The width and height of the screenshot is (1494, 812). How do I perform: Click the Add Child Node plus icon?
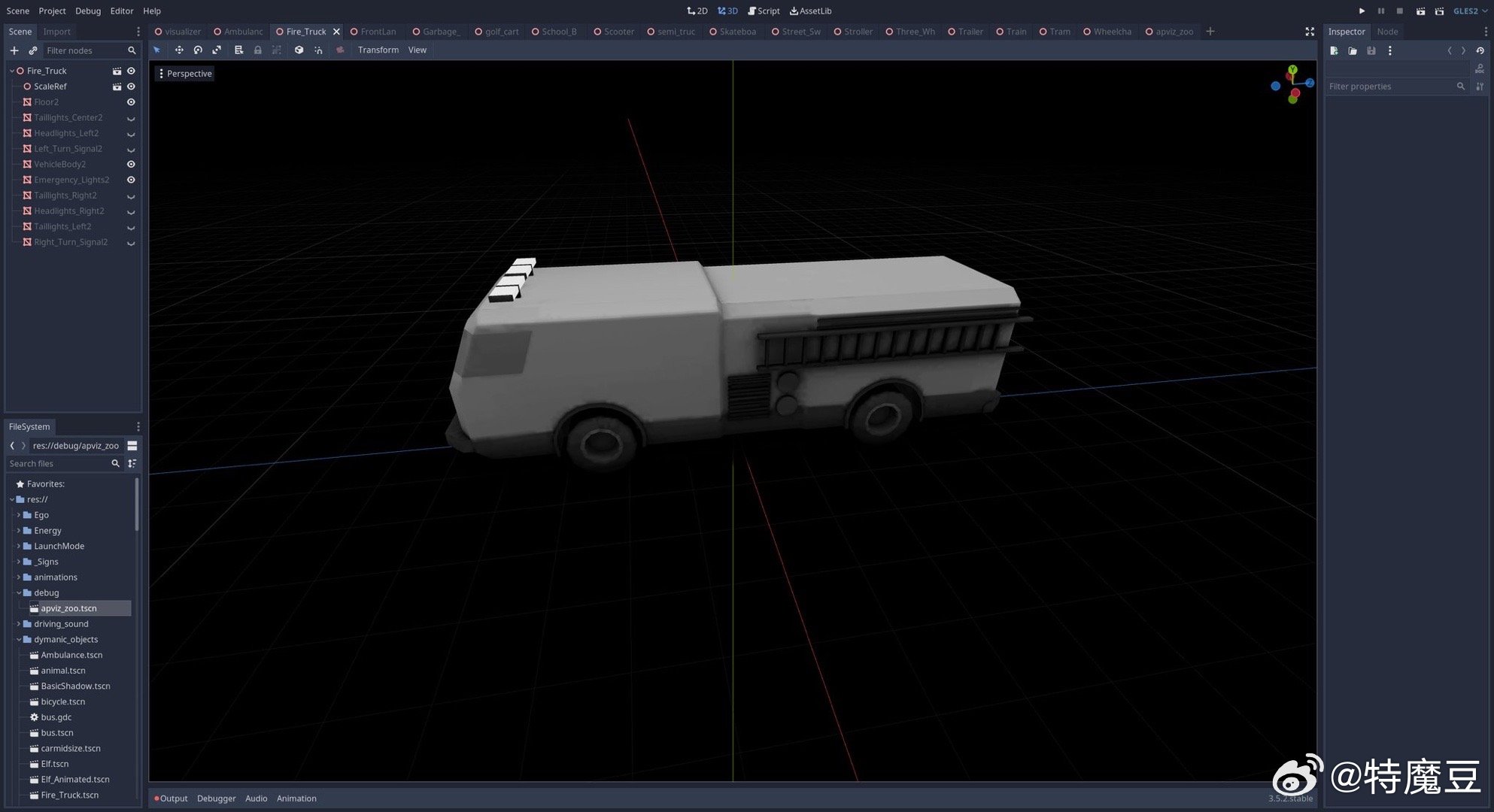point(14,50)
